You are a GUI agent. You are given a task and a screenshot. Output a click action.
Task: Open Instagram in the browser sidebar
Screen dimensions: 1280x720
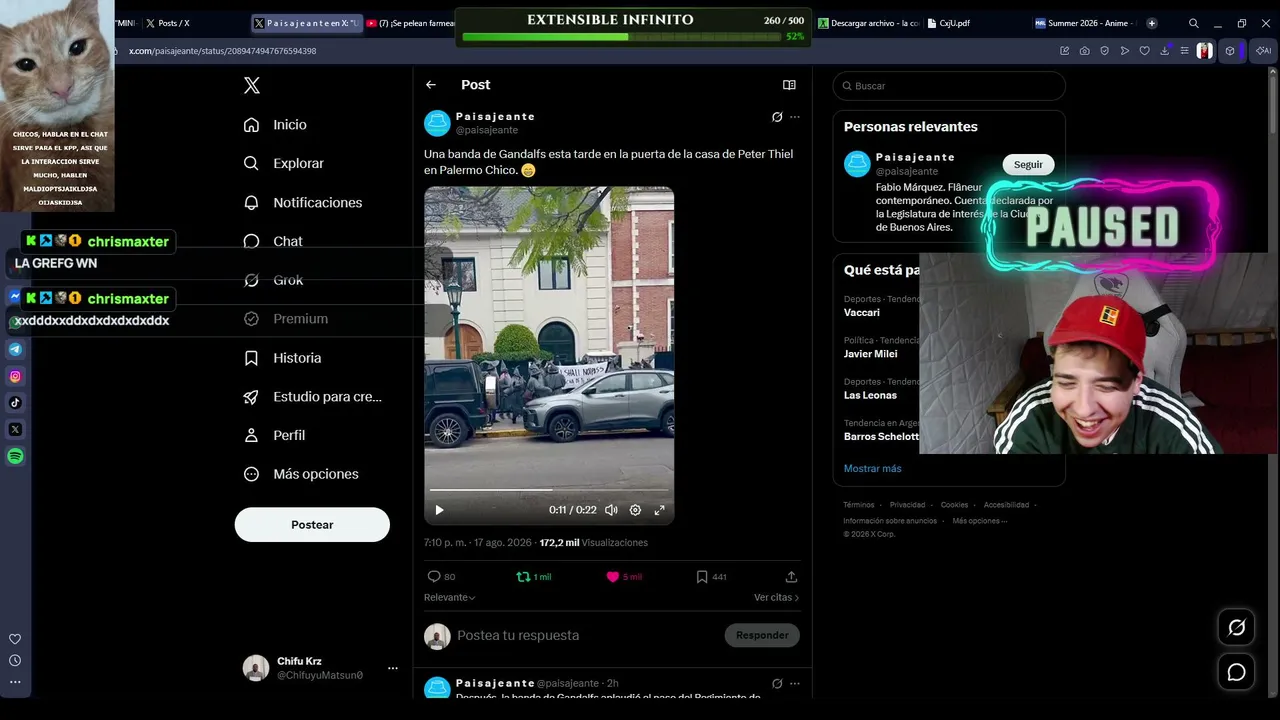pyautogui.click(x=15, y=376)
